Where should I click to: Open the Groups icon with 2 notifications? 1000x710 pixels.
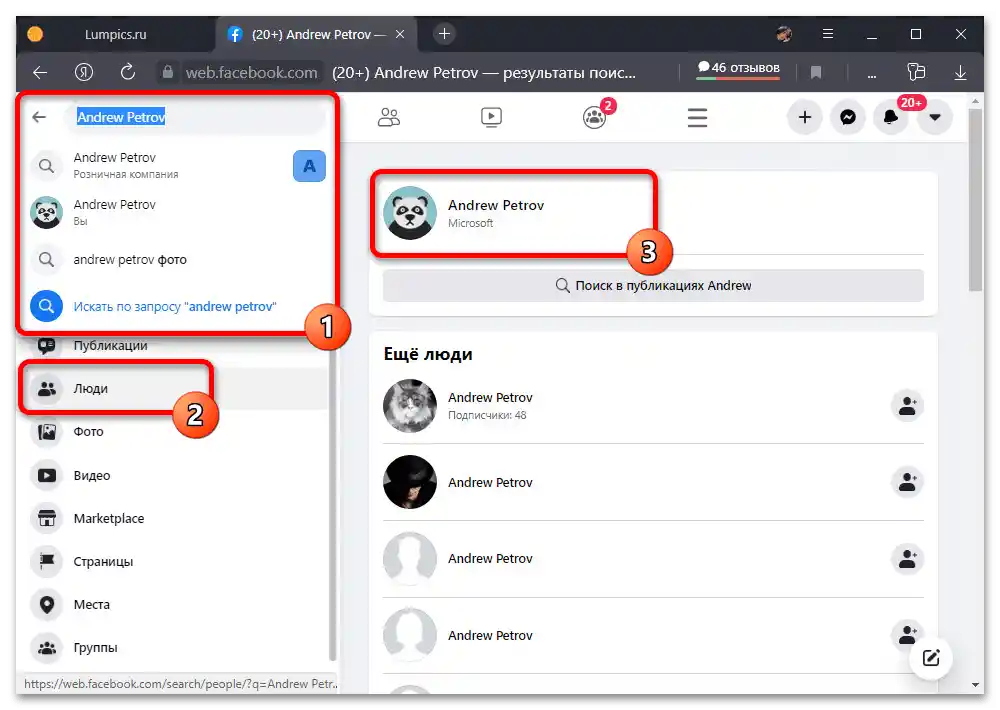tap(594, 117)
